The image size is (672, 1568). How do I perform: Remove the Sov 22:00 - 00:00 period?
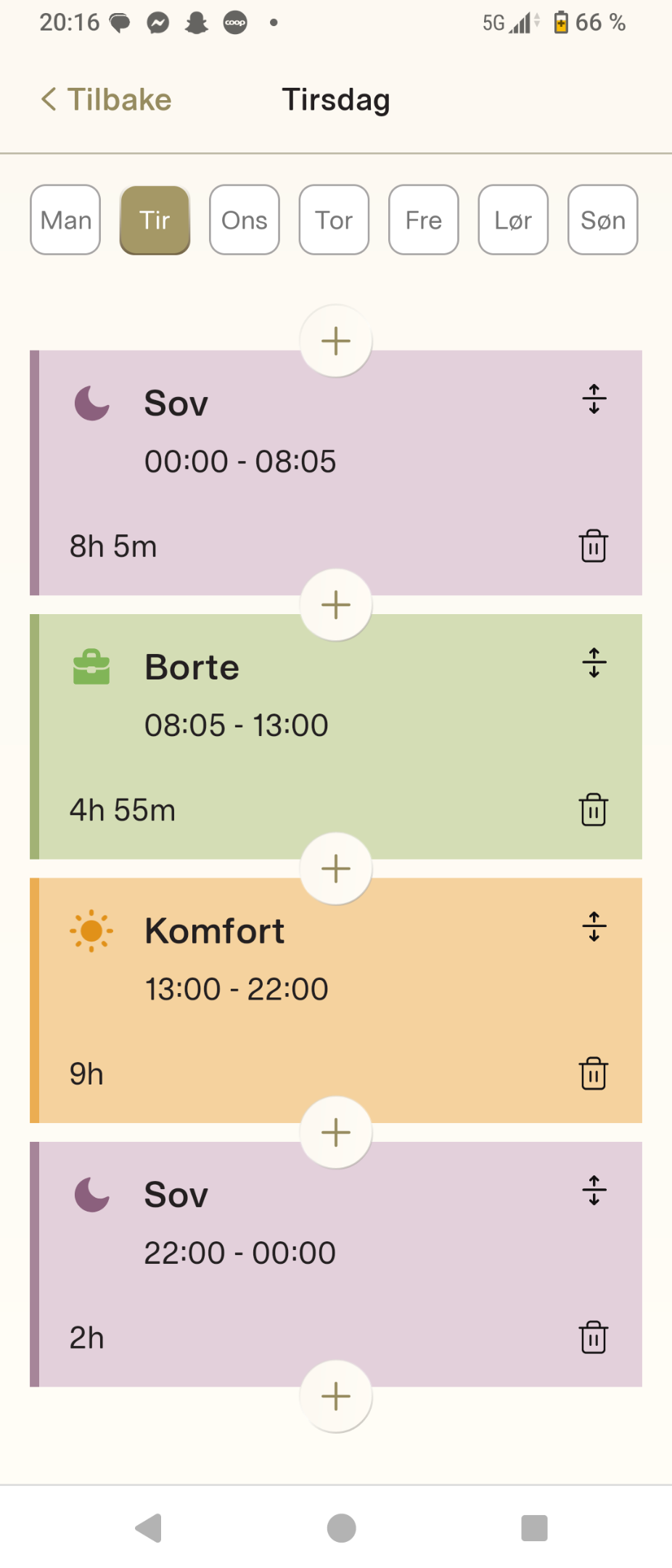[x=593, y=1337]
